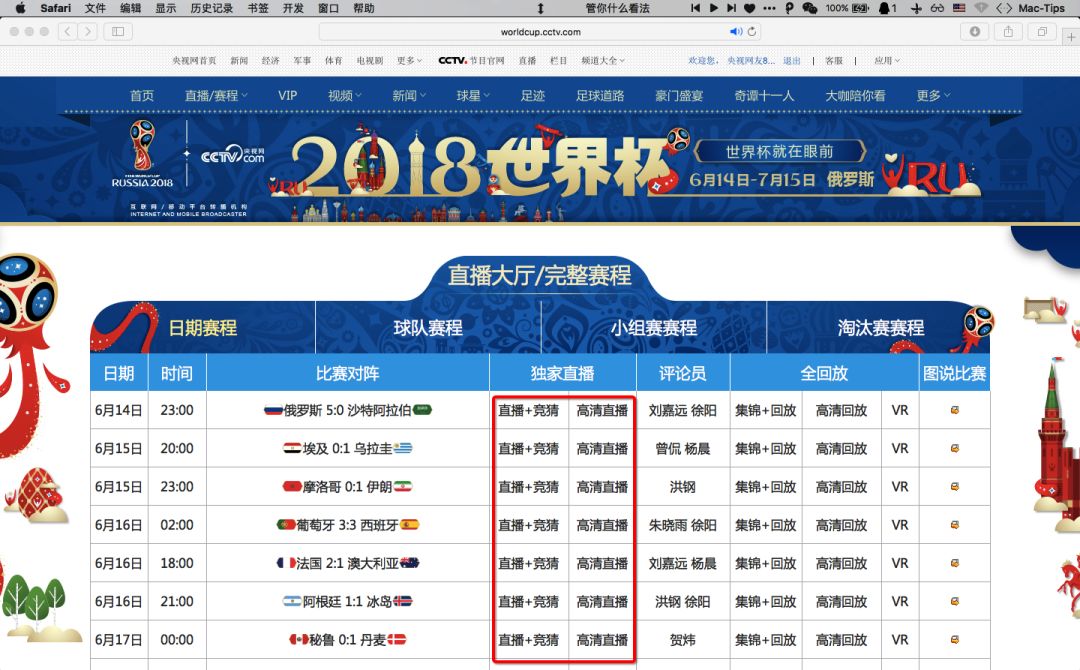Click the picture icon for Peru vs Denmark match
This screenshot has width=1080, height=670.
[954, 640]
